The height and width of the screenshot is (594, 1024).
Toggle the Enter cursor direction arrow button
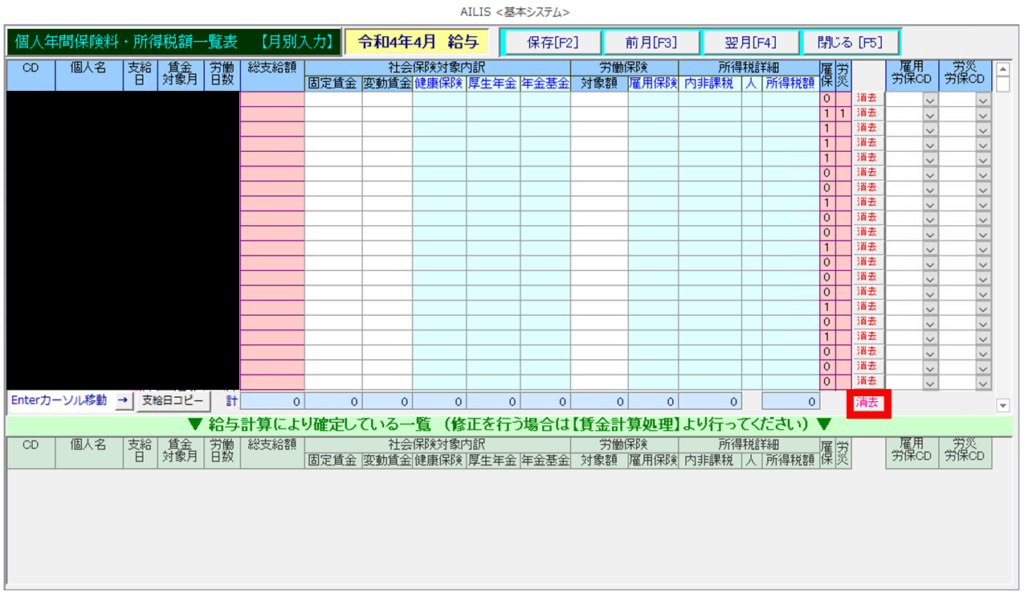(123, 400)
